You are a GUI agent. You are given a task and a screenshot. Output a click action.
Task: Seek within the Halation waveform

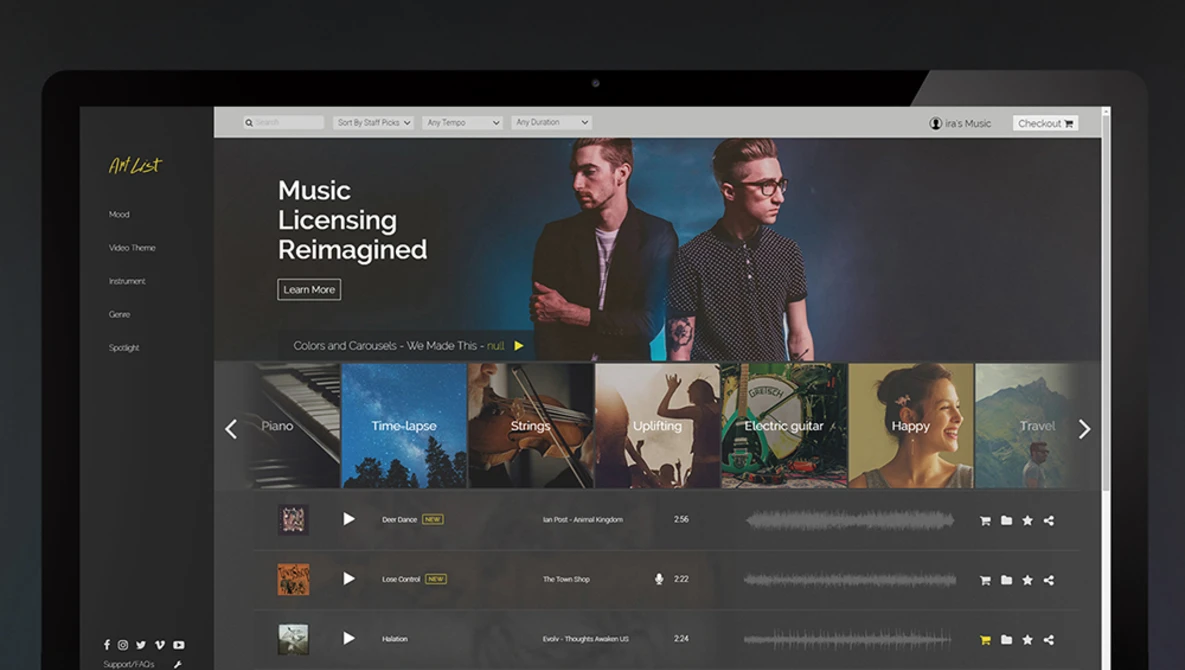pos(847,639)
